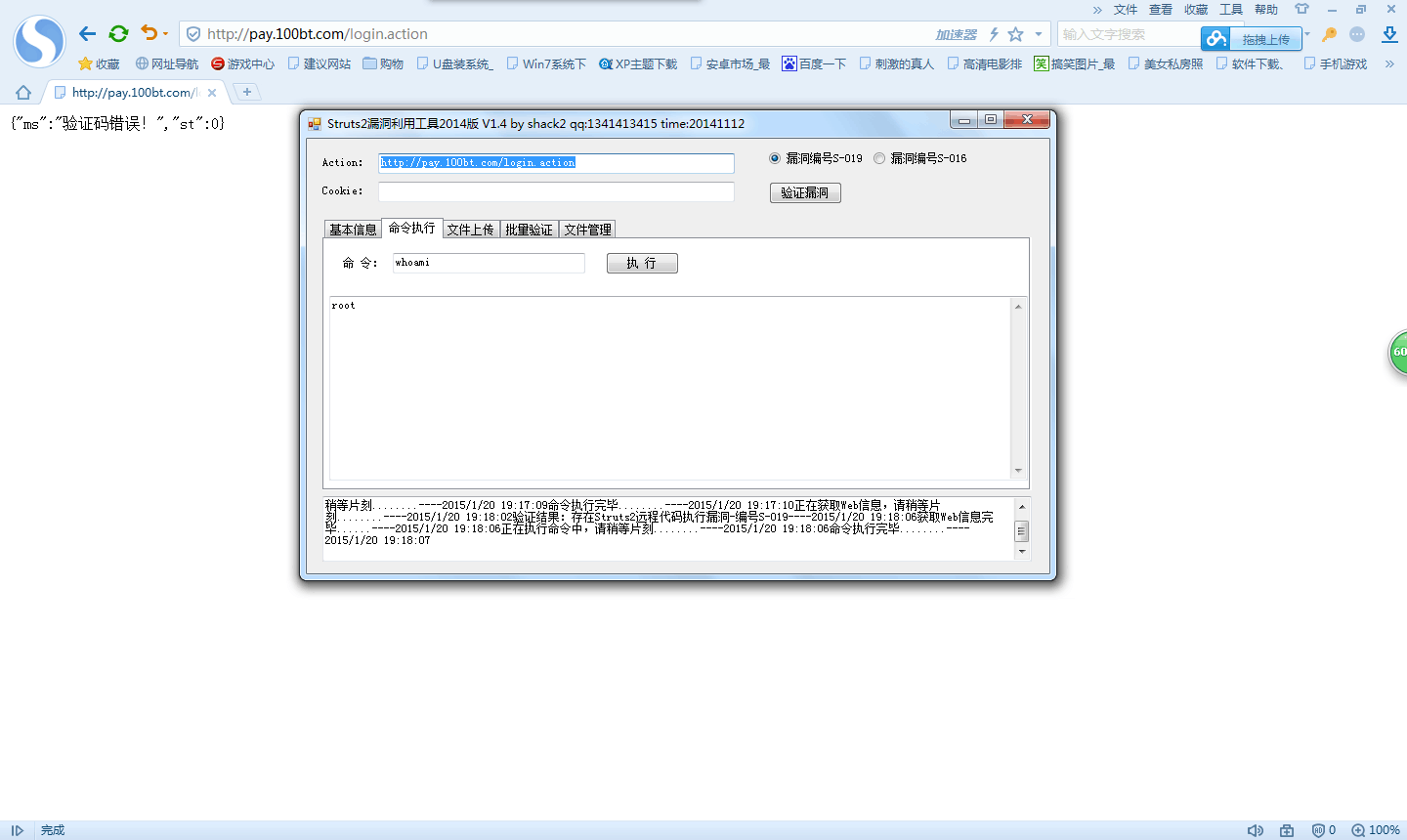Open the 高清电影排 bookmark
1407x840 pixels.
click(985, 63)
